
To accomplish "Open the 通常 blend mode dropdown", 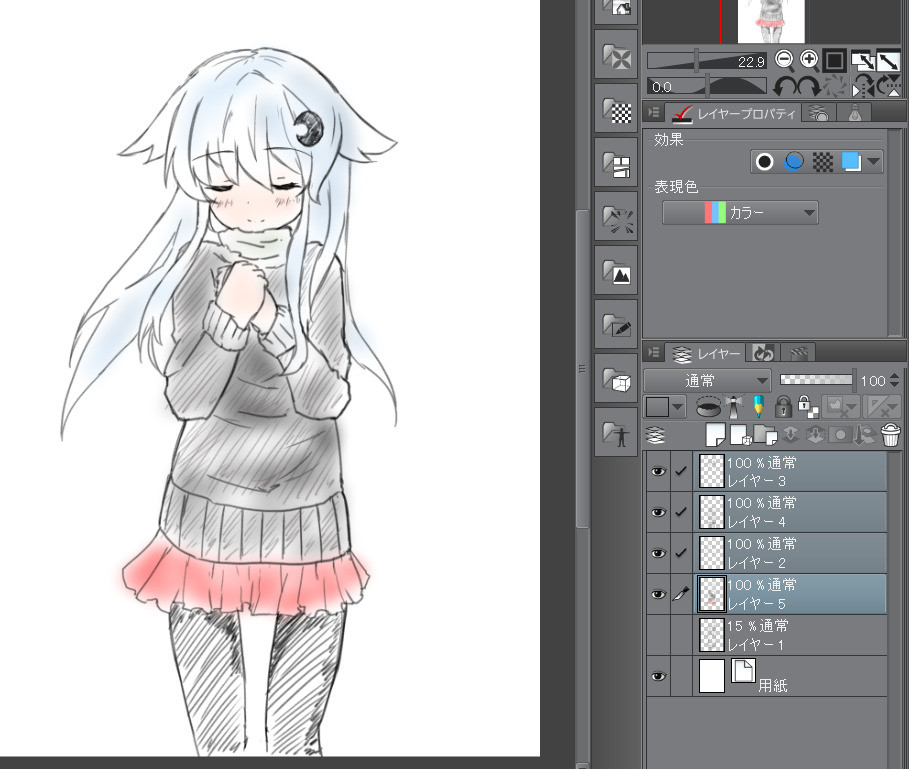I will pyautogui.click(x=707, y=381).
